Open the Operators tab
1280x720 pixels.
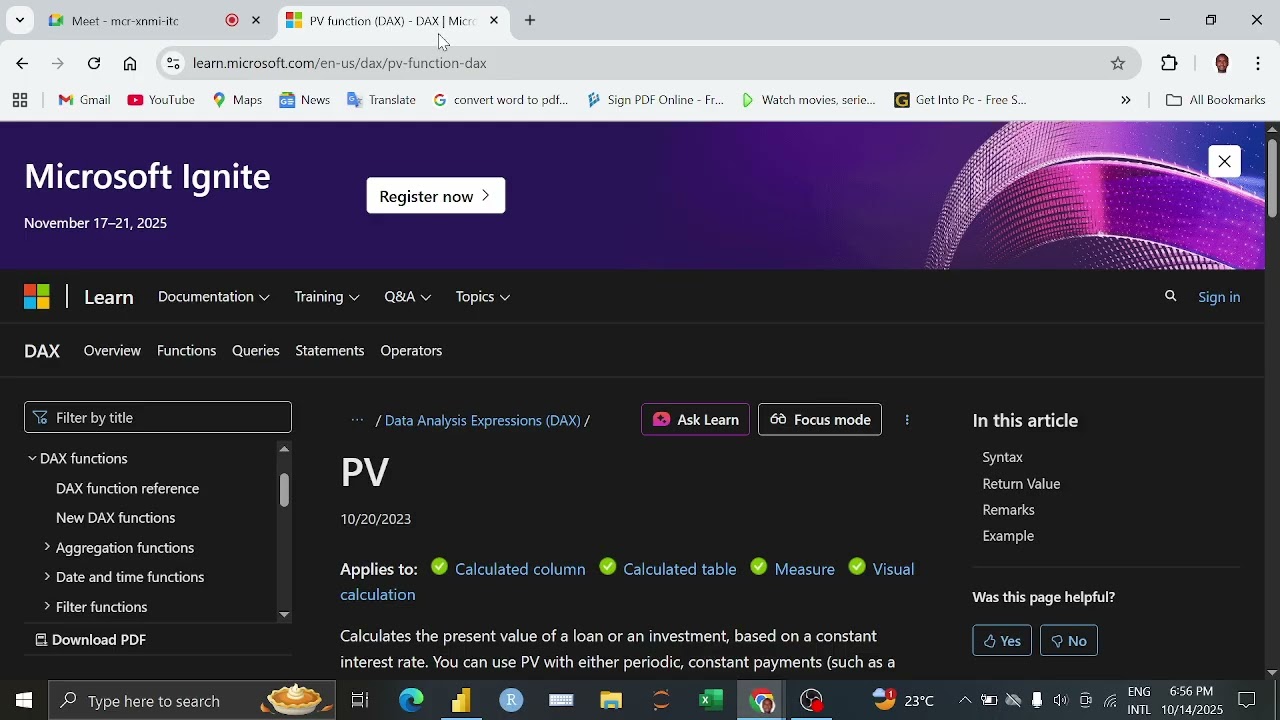(411, 351)
